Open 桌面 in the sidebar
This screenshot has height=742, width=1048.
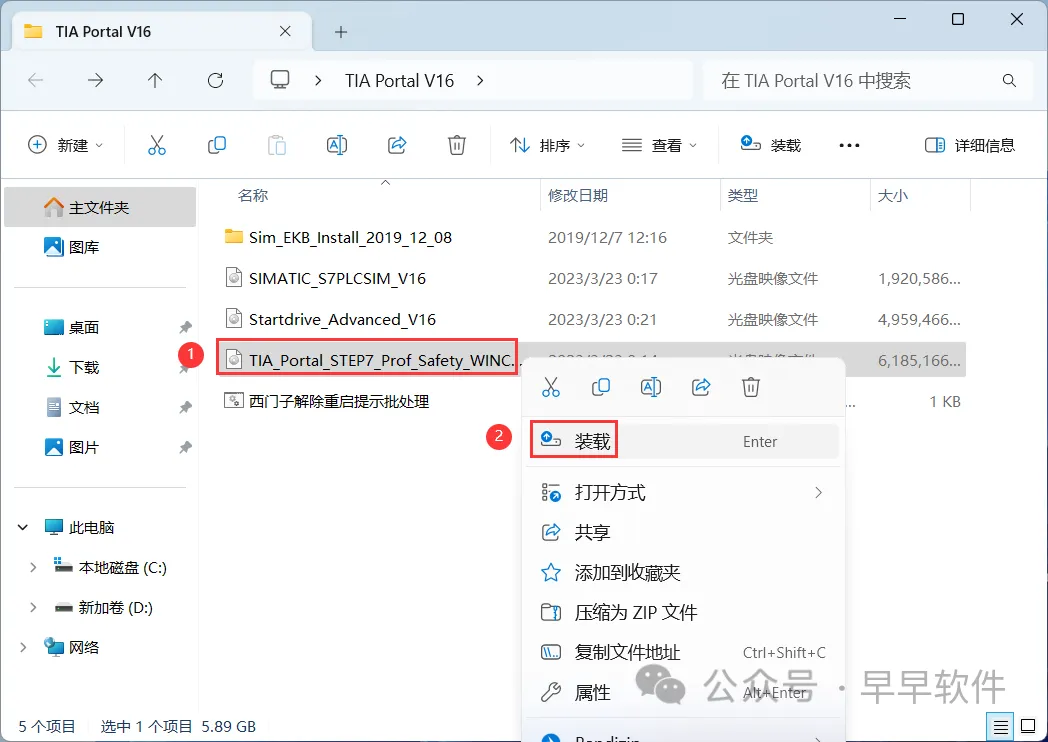pos(100,328)
